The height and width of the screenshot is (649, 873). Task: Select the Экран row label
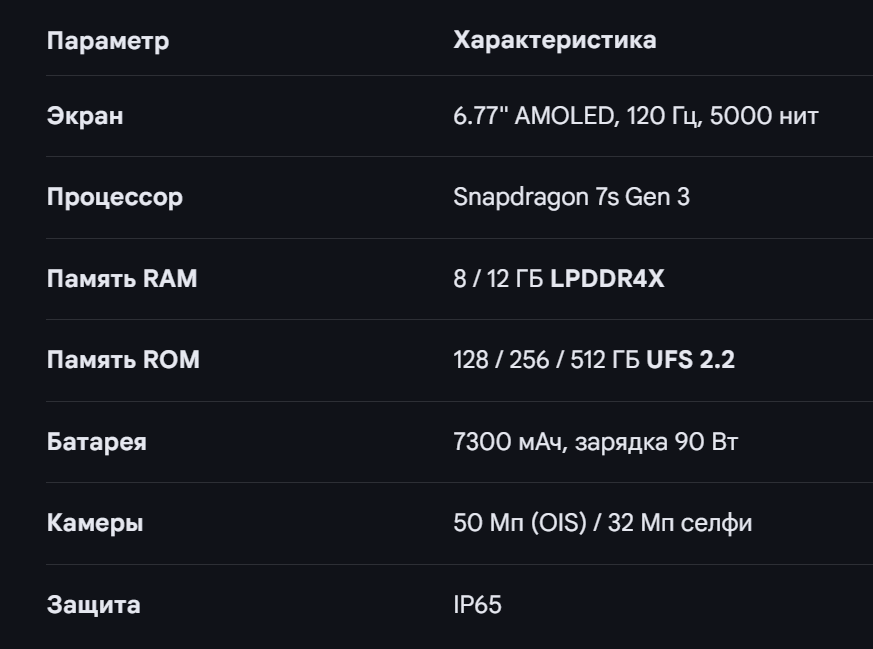(85, 116)
